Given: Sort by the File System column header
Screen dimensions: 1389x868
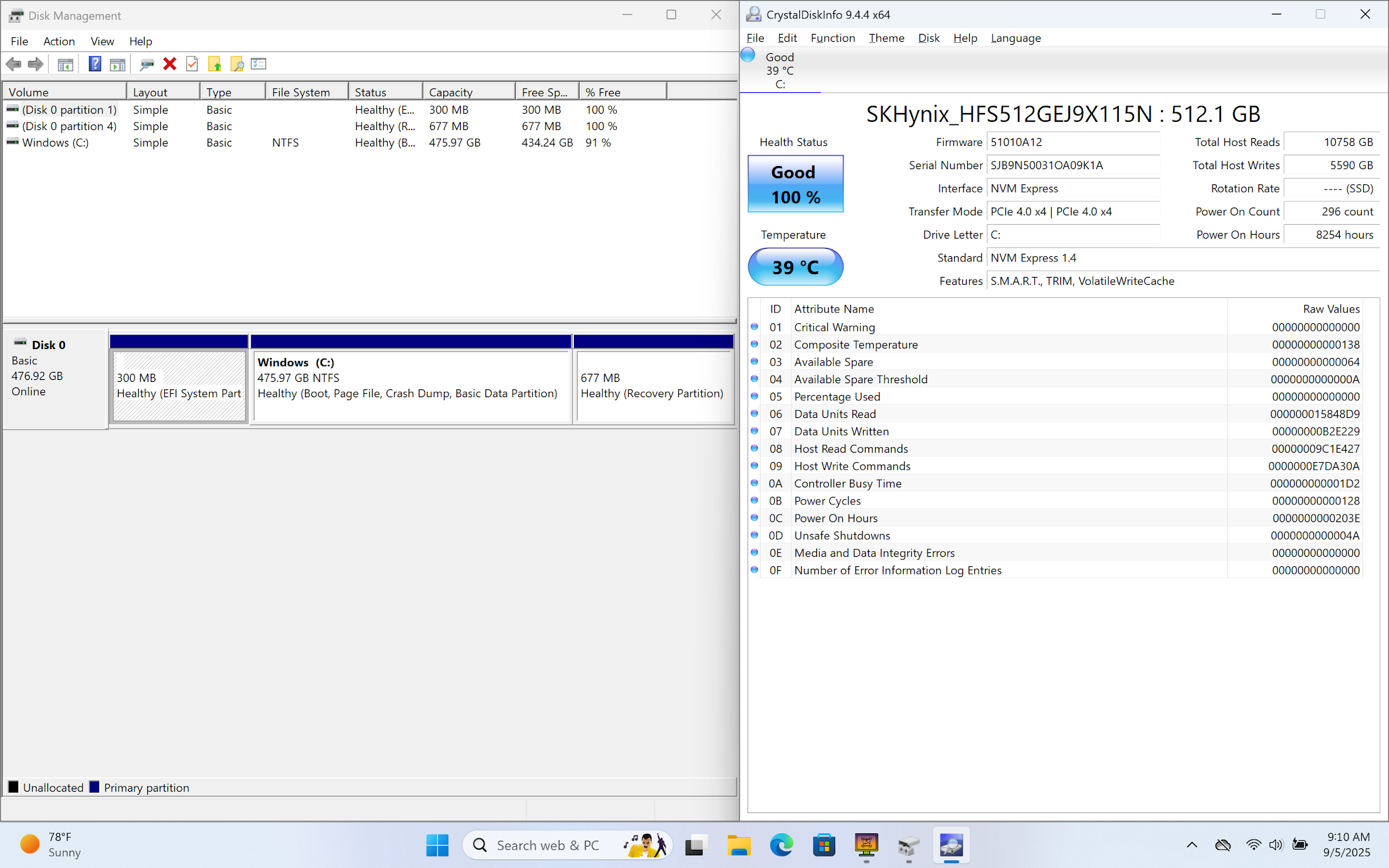Looking at the screenshot, I should (307, 92).
